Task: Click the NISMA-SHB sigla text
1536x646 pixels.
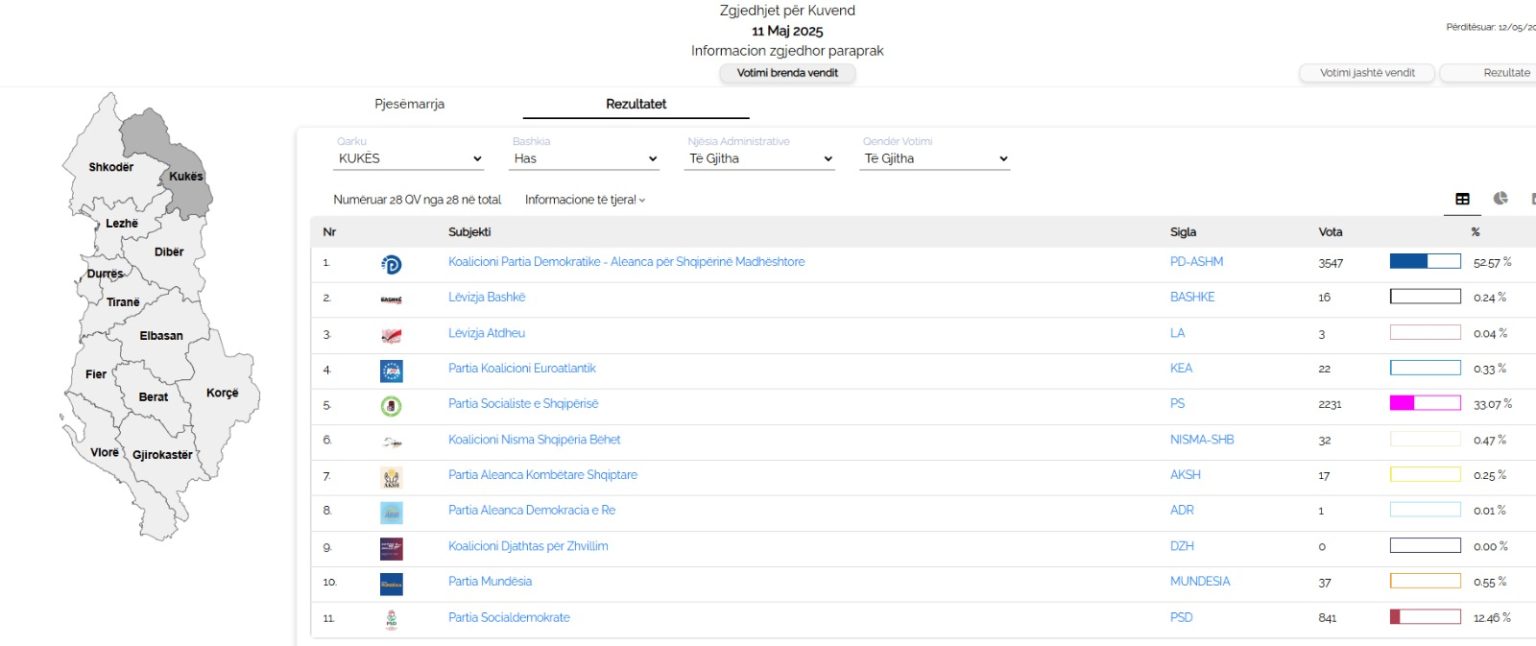Action: pyautogui.click(x=1202, y=439)
